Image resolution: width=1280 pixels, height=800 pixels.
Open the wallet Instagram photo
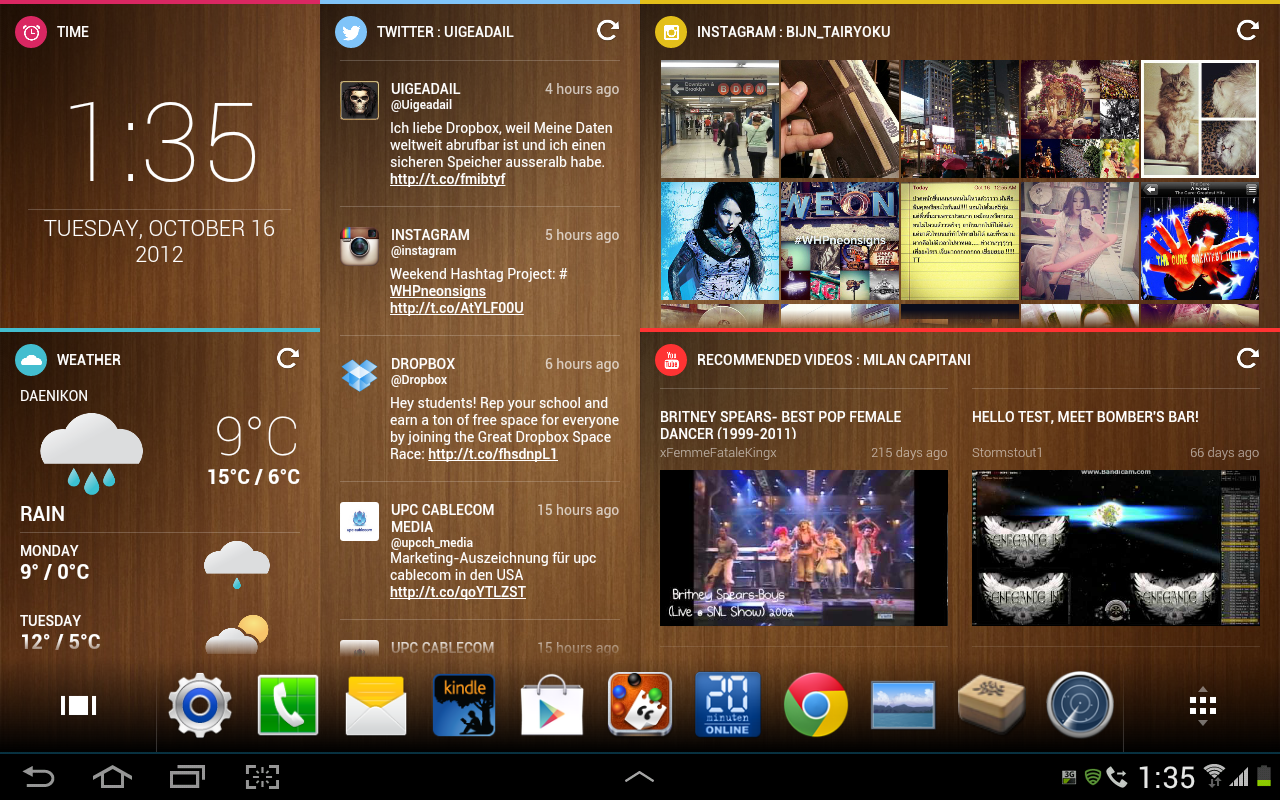click(840, 120)
